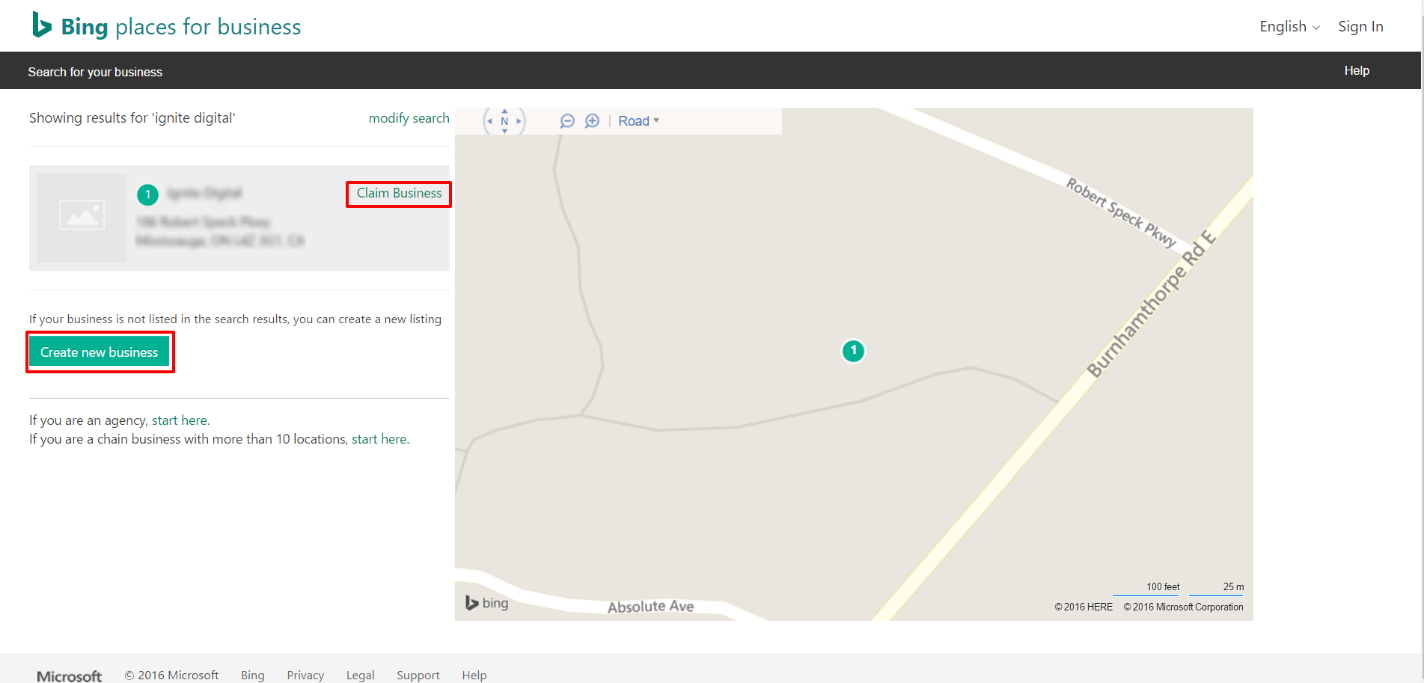Click the © 2016 Microsoft Corporation map credit
Viewport: 1424px width, 683px height.
1183,607
